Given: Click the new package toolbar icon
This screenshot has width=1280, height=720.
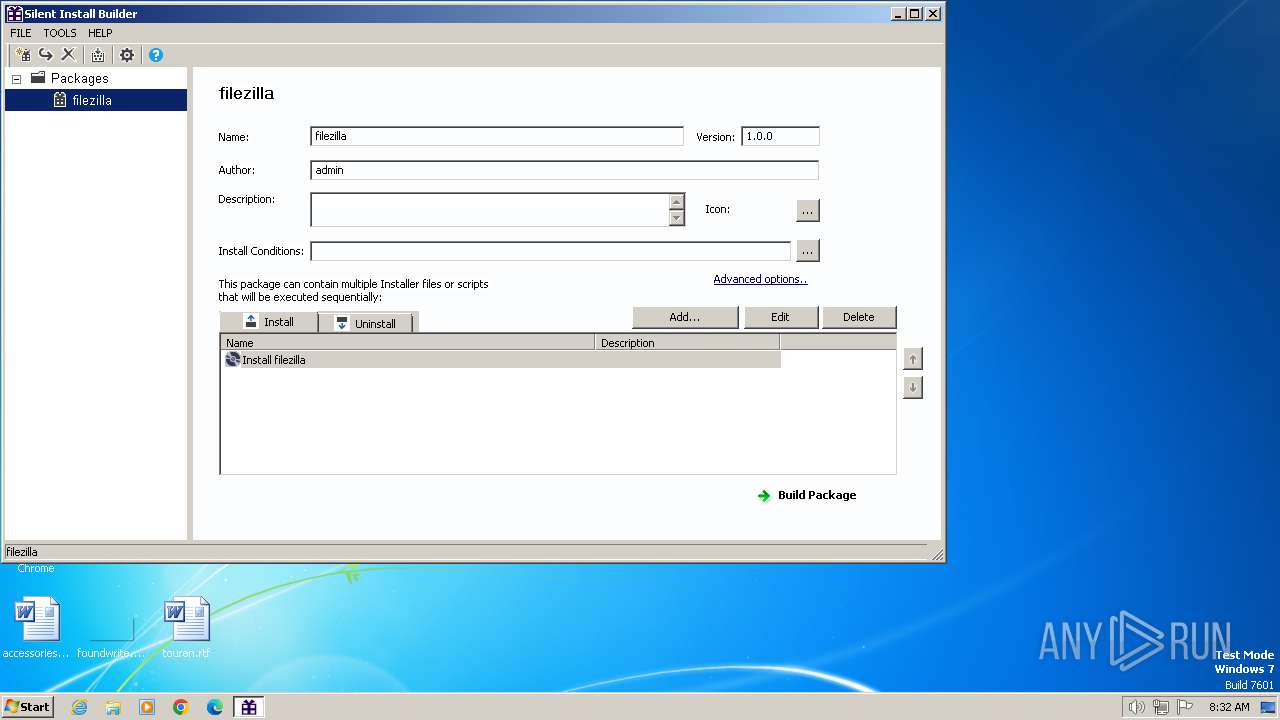Looking at the screenshot, I should coord(22,55).
